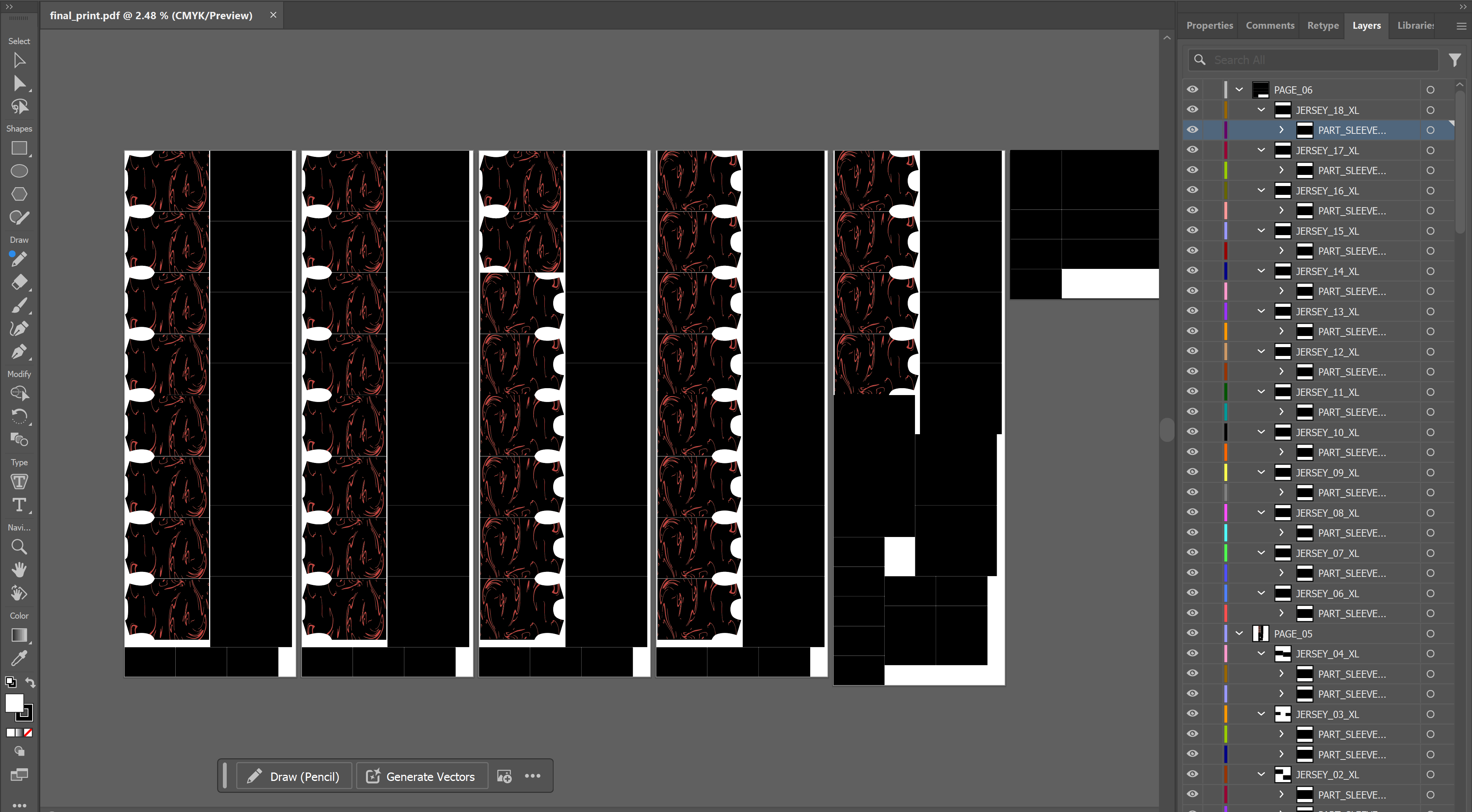Collapse the JERSEY_11_XL sublayer
Screen dimensions: 1472x812
[x=1261, y=392]
